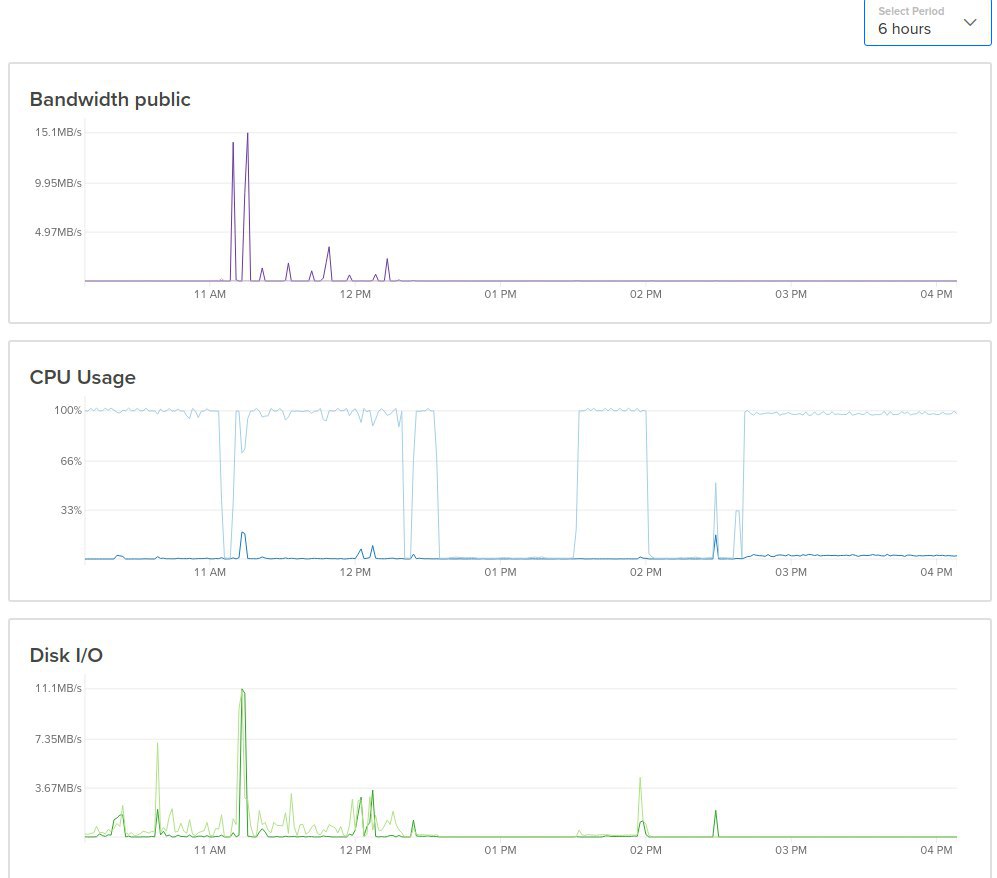Click the 11 AM tick in Bandwidth chart
997x878 pixels.
click(x=210, y=294)
